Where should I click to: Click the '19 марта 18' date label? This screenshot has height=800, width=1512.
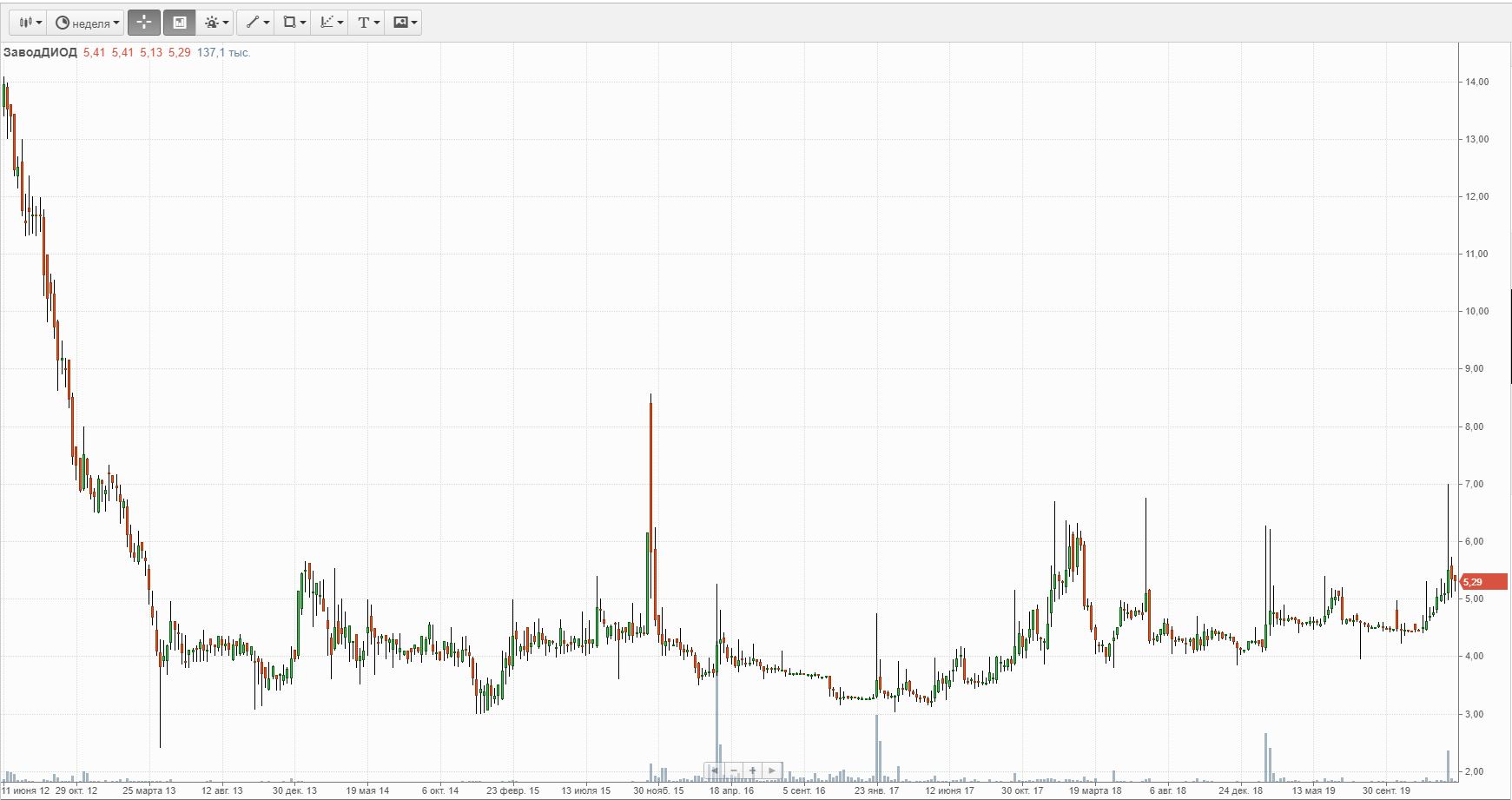click(1094, 790)
